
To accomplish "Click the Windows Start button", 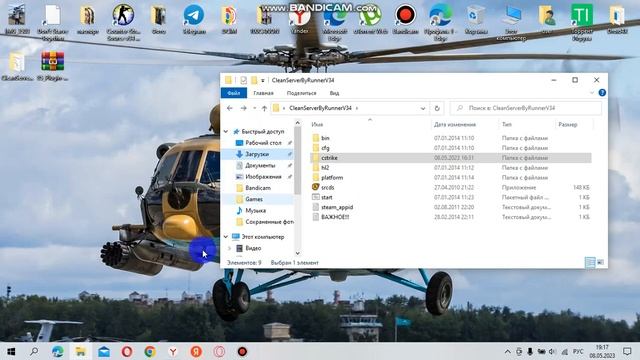I will coord(11,351).
